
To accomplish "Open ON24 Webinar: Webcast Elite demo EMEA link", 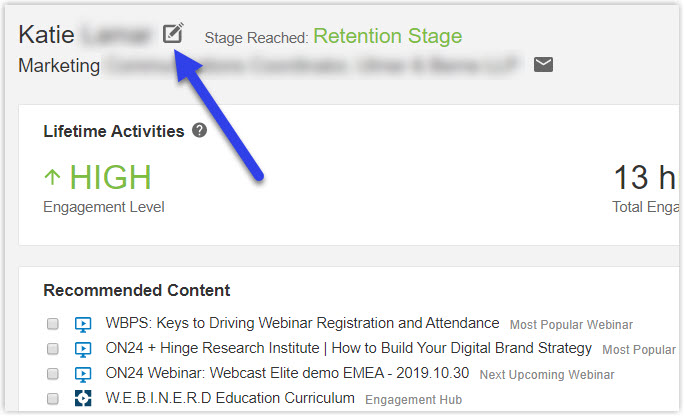I will [x=287, y=373].
